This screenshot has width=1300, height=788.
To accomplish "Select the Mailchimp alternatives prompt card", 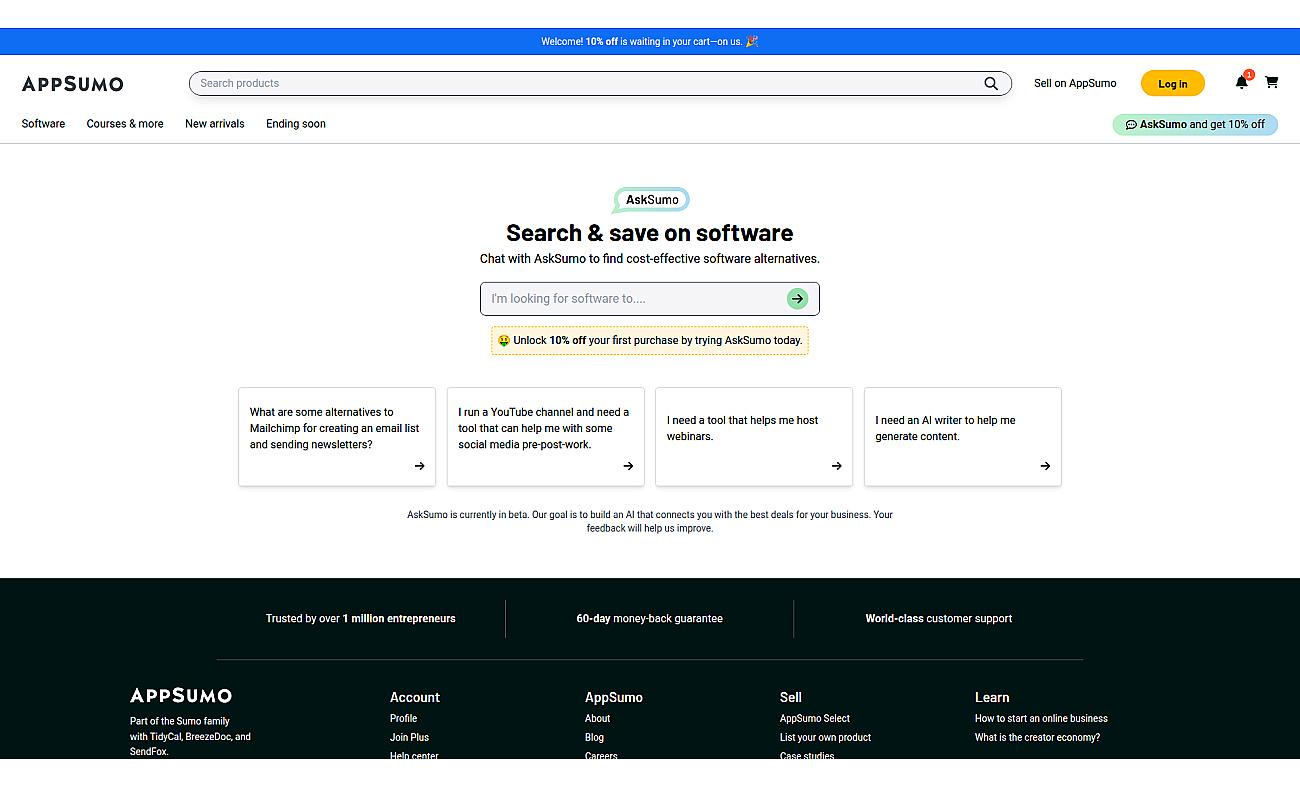I will coord(337,437).
